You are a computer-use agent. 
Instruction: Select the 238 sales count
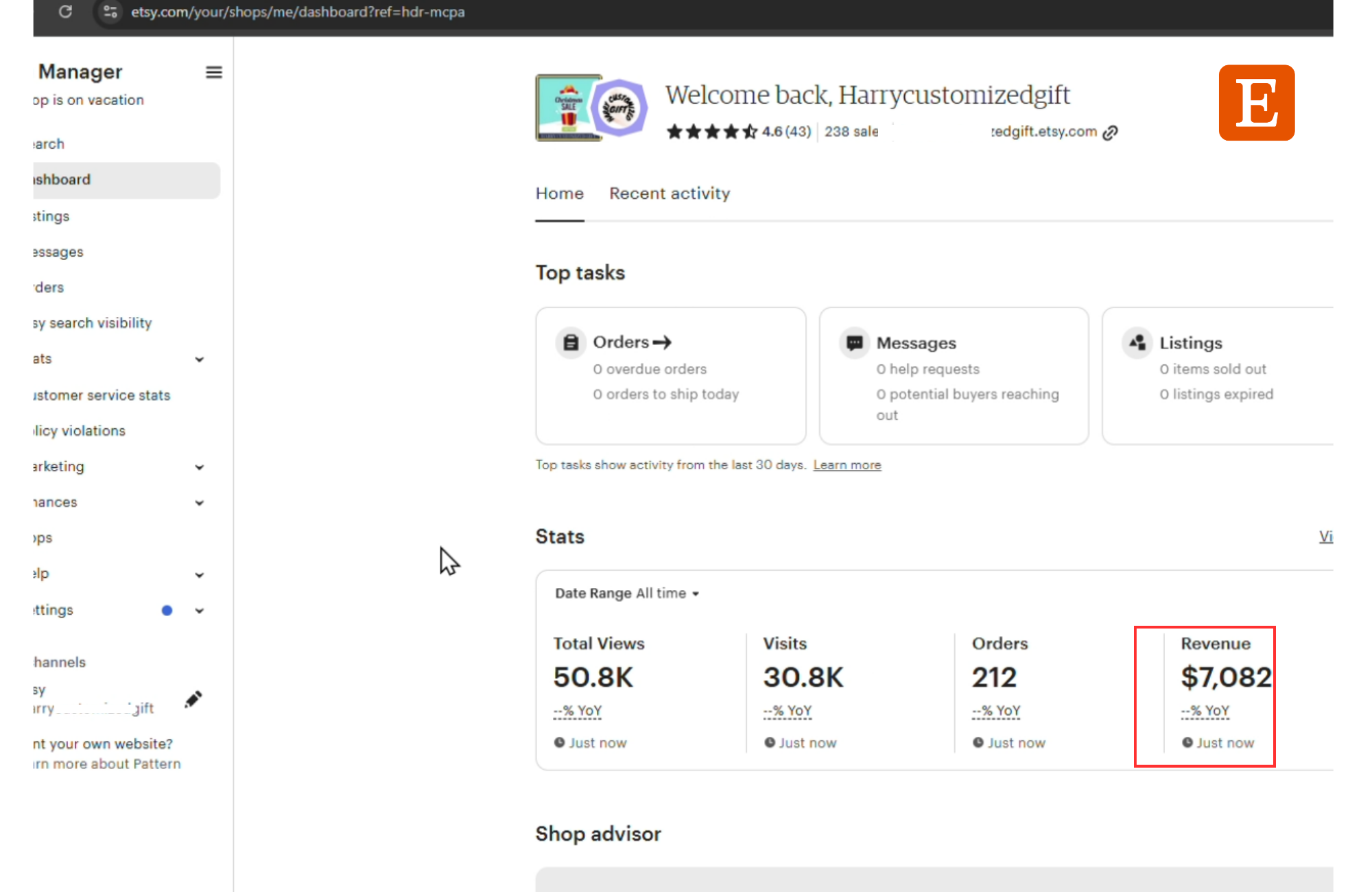coord(851,132)
